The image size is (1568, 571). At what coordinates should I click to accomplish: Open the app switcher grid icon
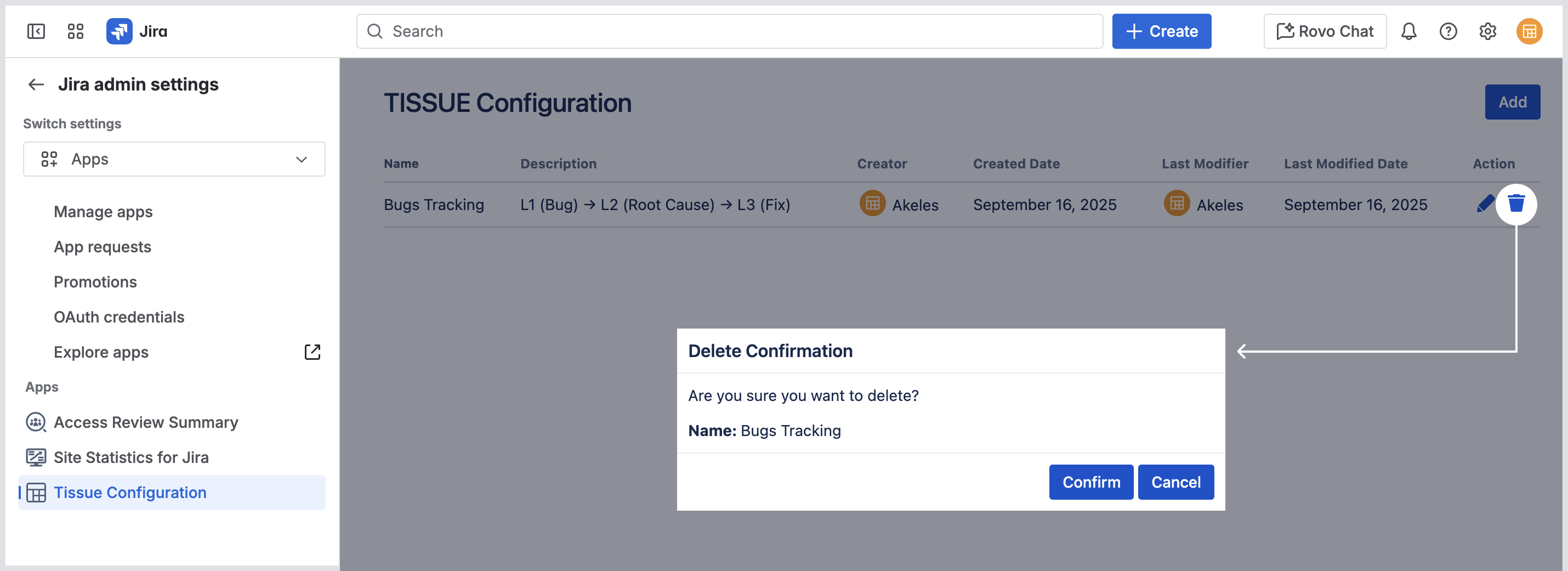tap(76, 31)
